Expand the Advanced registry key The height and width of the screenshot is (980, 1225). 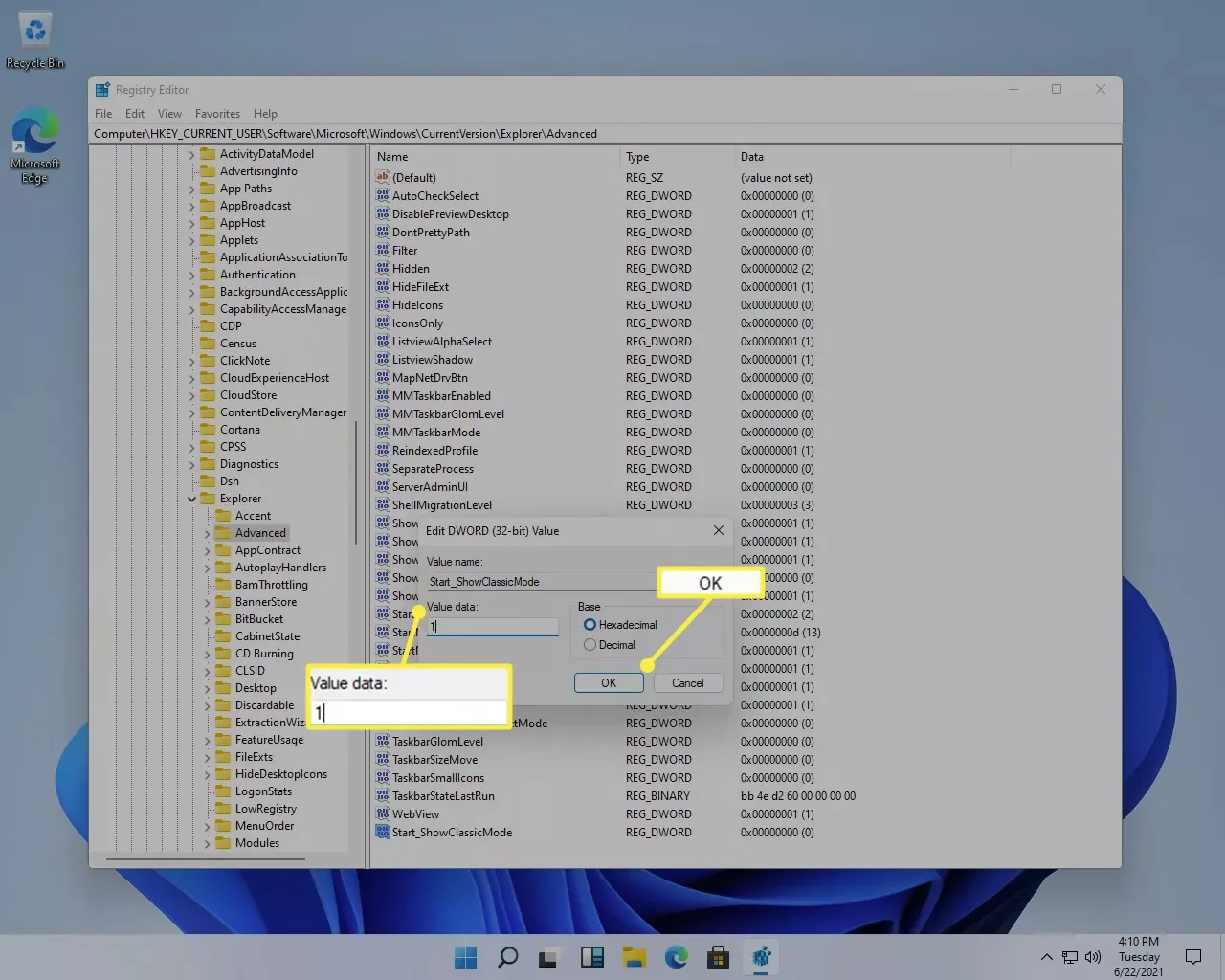208,533
